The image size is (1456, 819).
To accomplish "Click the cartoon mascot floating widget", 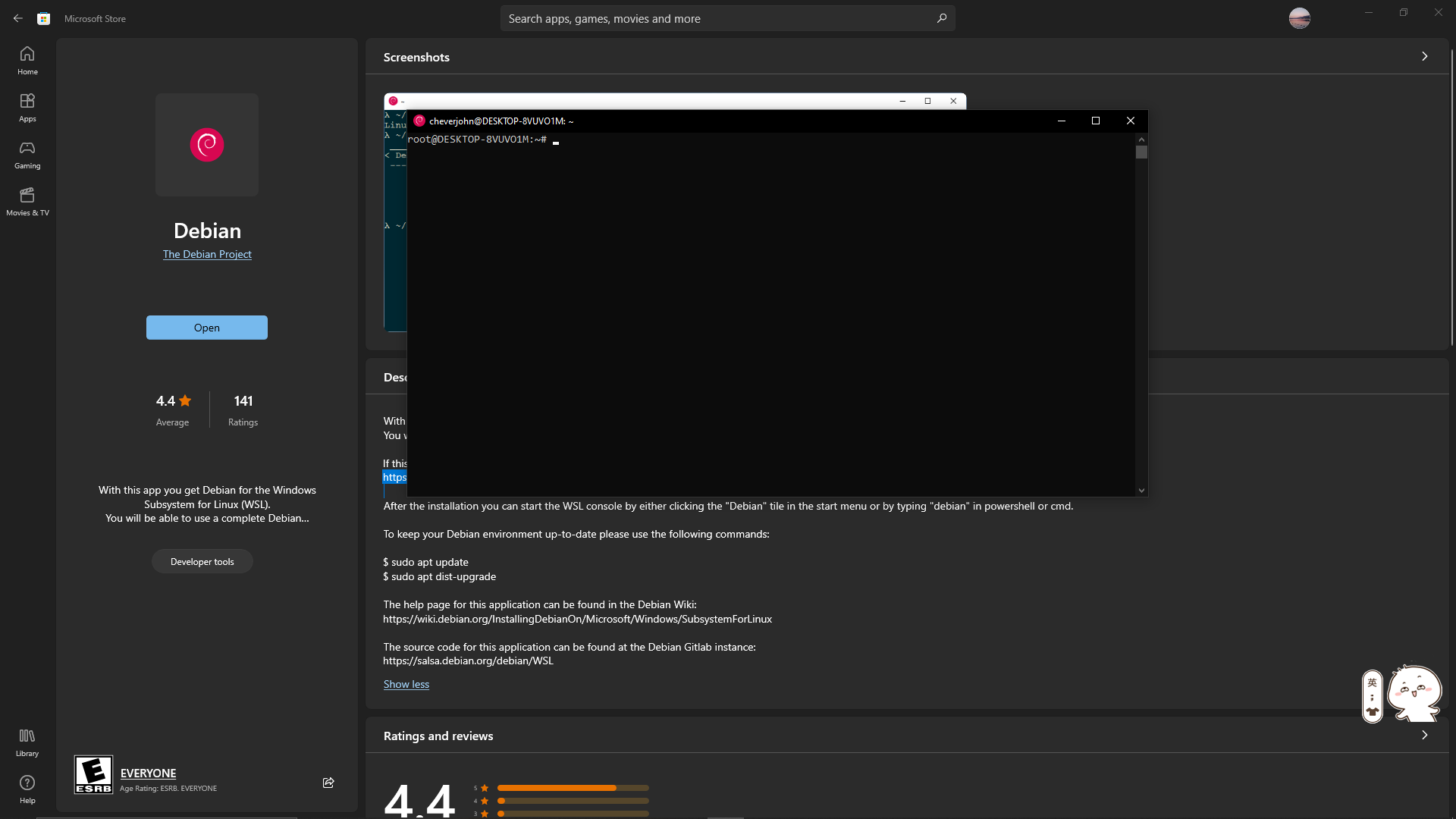I will click(1414, 693).
